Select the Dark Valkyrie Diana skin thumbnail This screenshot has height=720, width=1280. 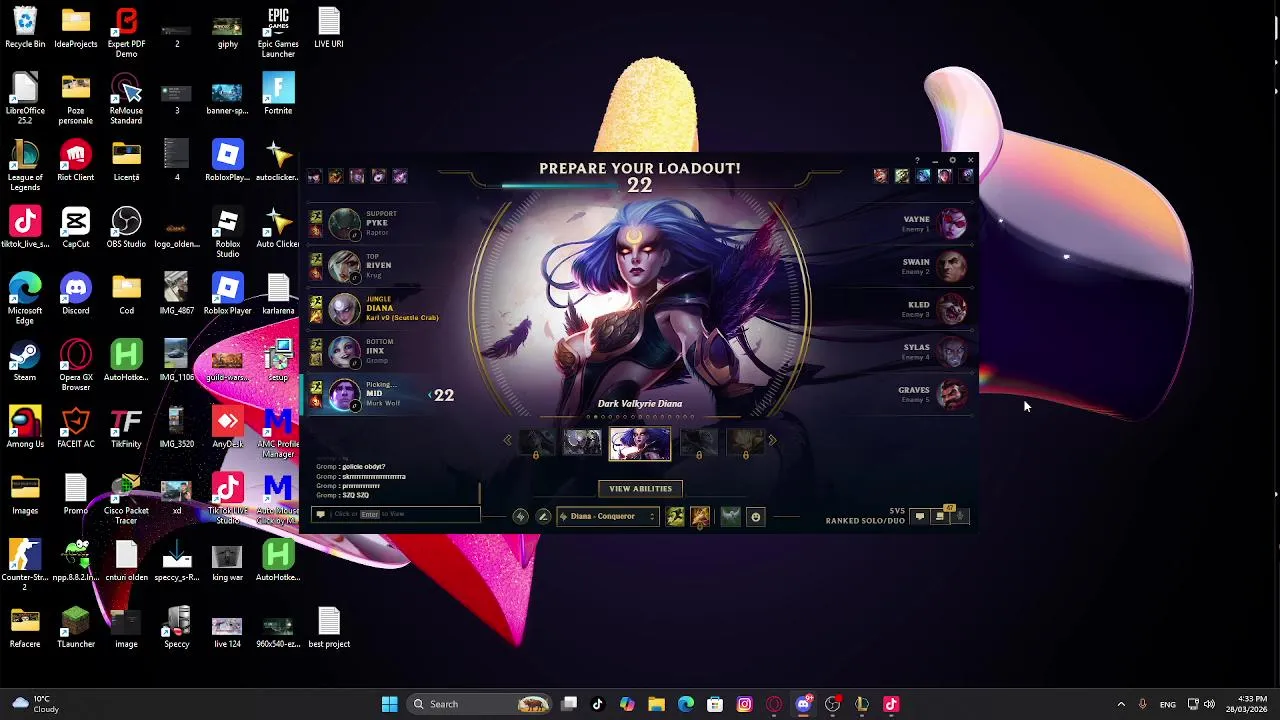pos(640,443)
